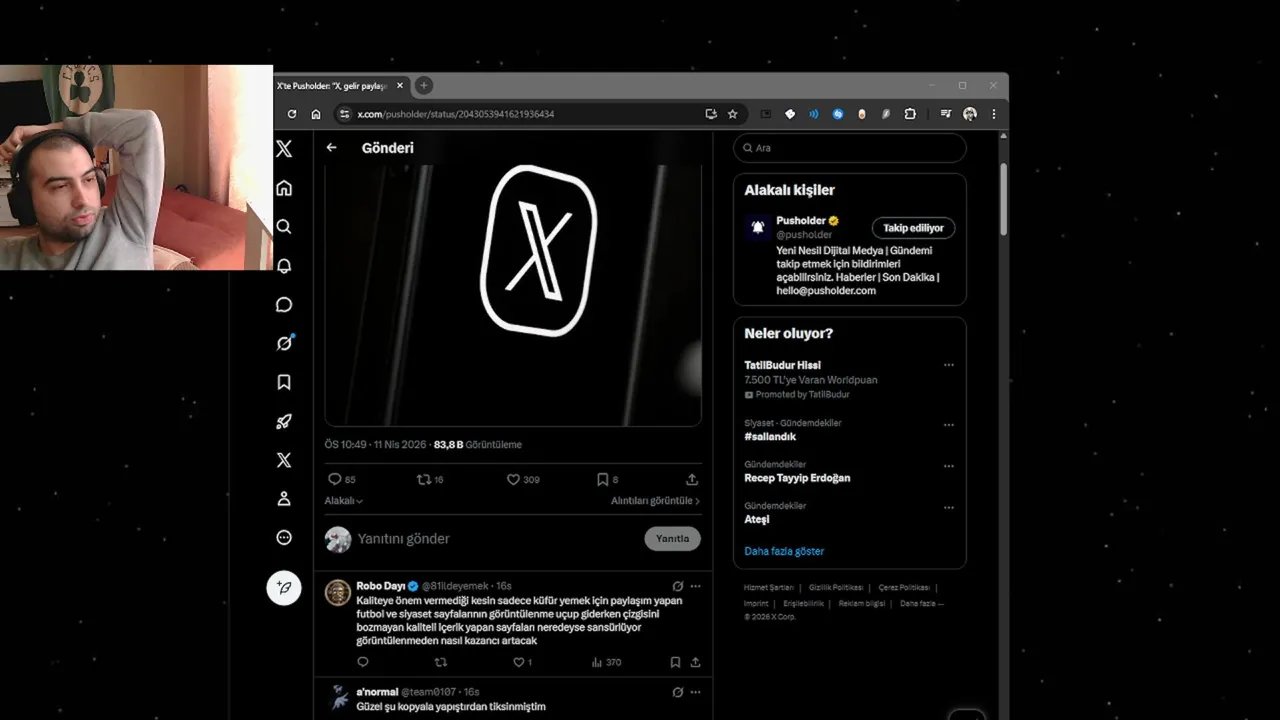The image size is (1280, 720).
Task: Open more menu on Robo Dayı's reply
Action: point(696,586)
